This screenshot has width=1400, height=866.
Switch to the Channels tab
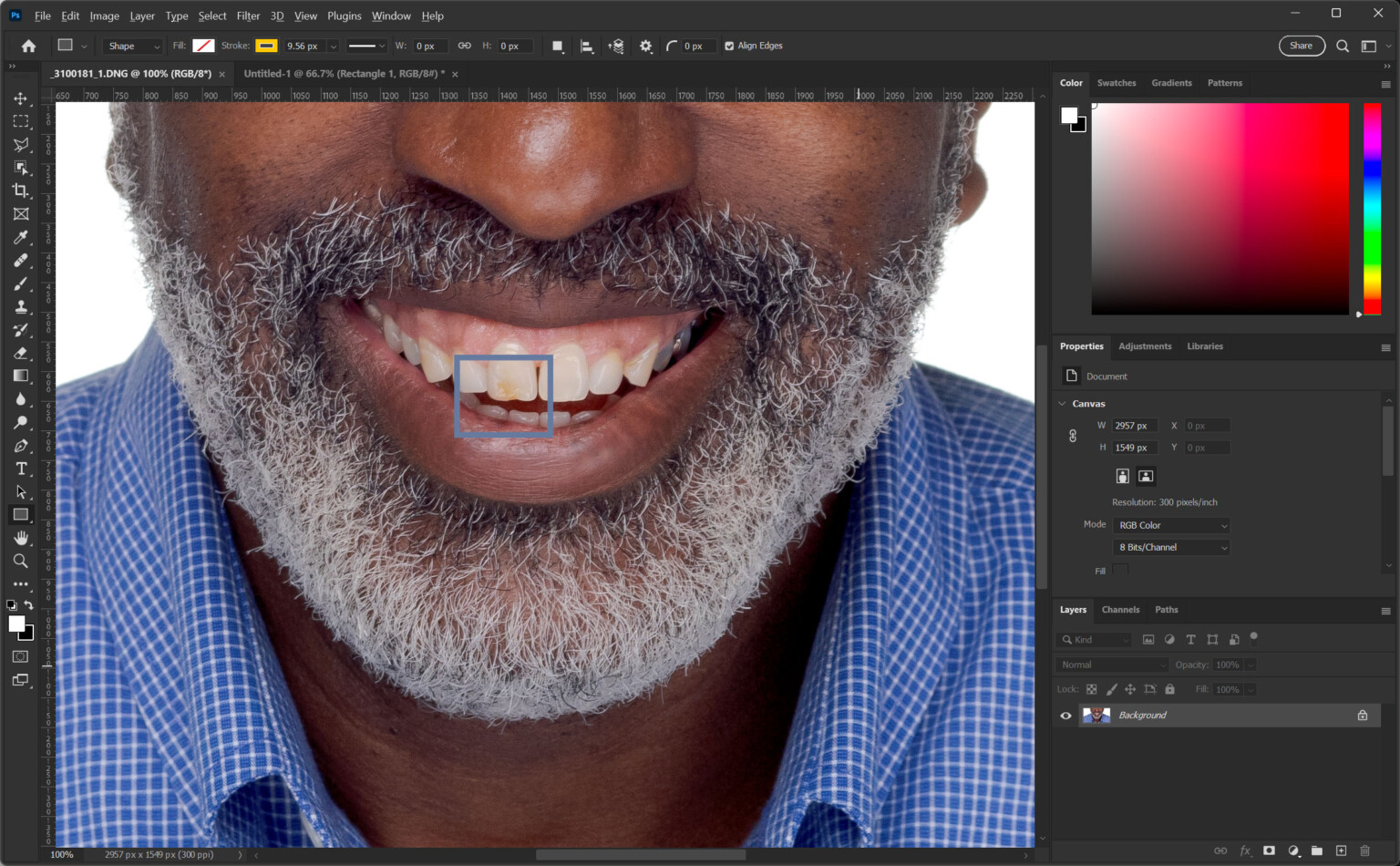point(1120,609)
